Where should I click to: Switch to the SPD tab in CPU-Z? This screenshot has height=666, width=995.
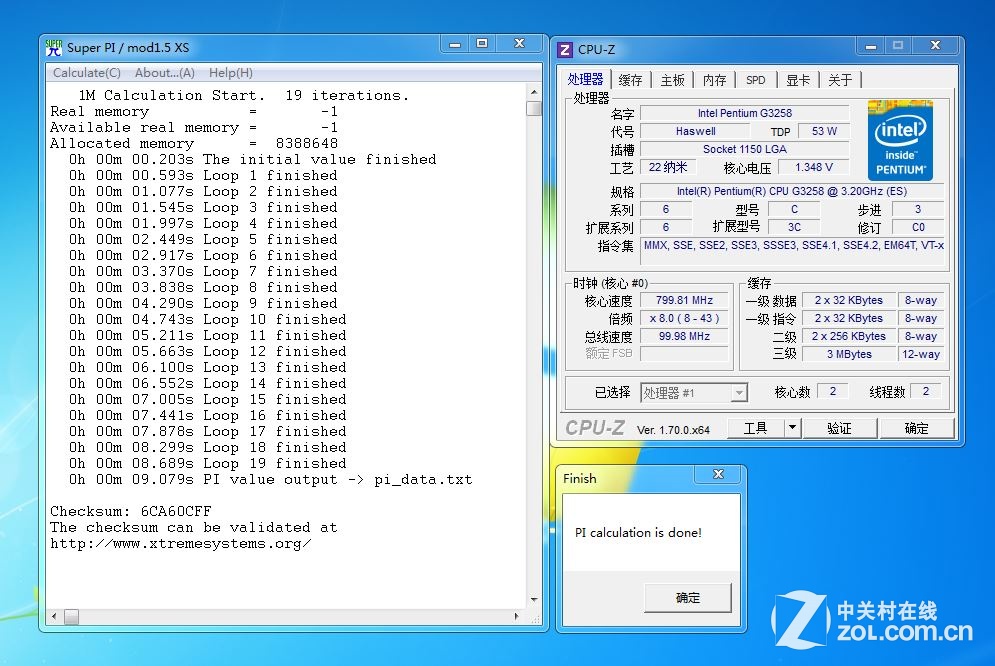point(756,80)
